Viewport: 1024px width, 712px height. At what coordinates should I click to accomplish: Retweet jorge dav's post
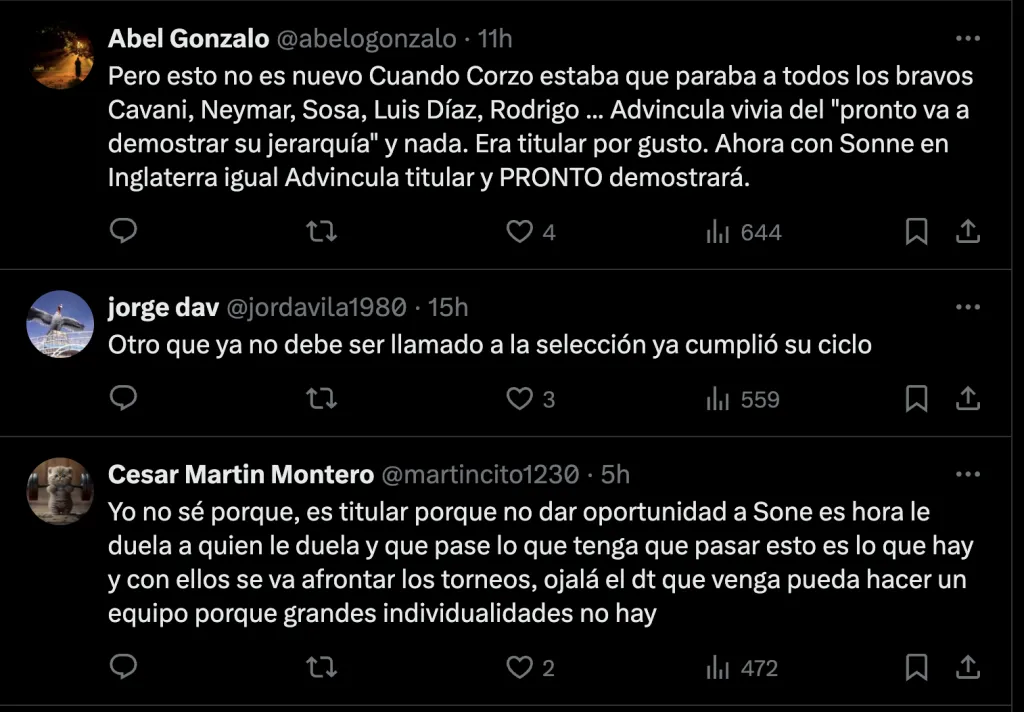tap(321, 399)
